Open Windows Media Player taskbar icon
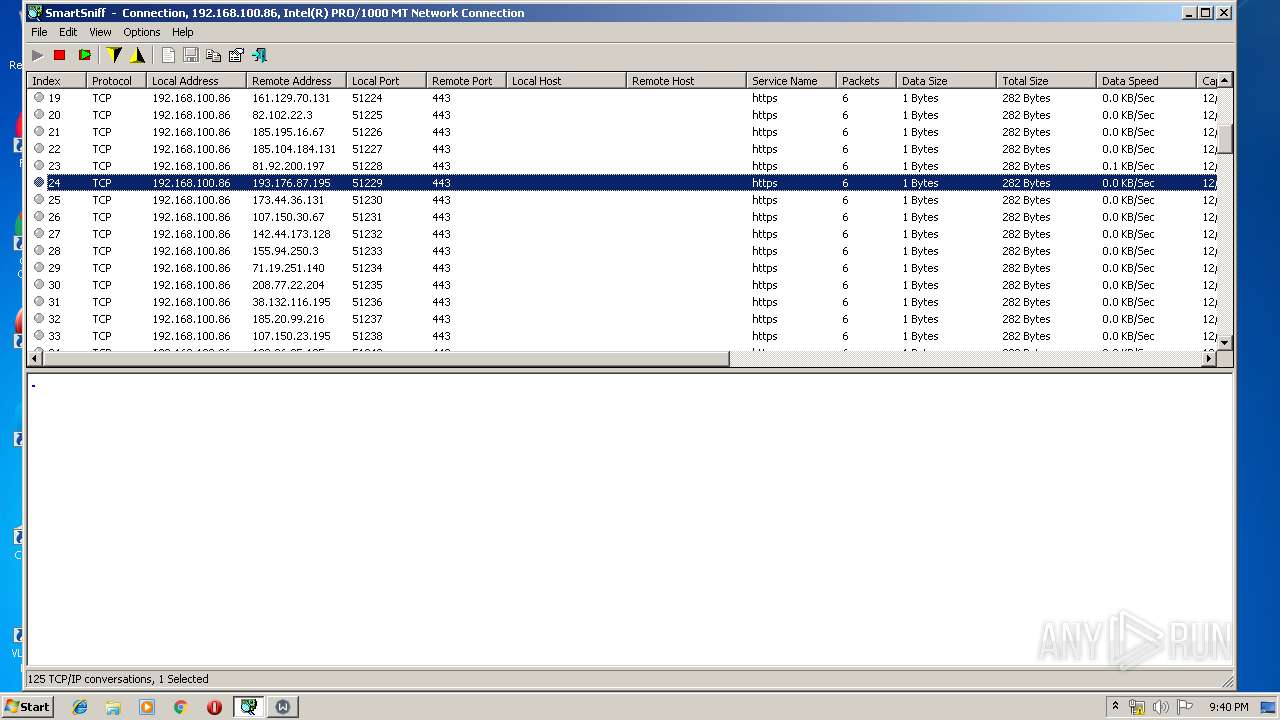Screen dimensions: 1280x720 coord(147,707)
